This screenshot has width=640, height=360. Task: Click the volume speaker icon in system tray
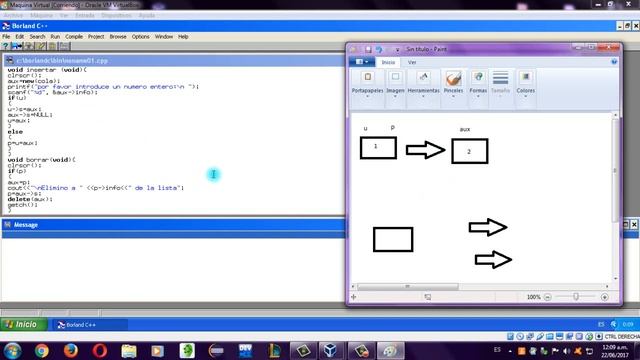tap(566, 351)
